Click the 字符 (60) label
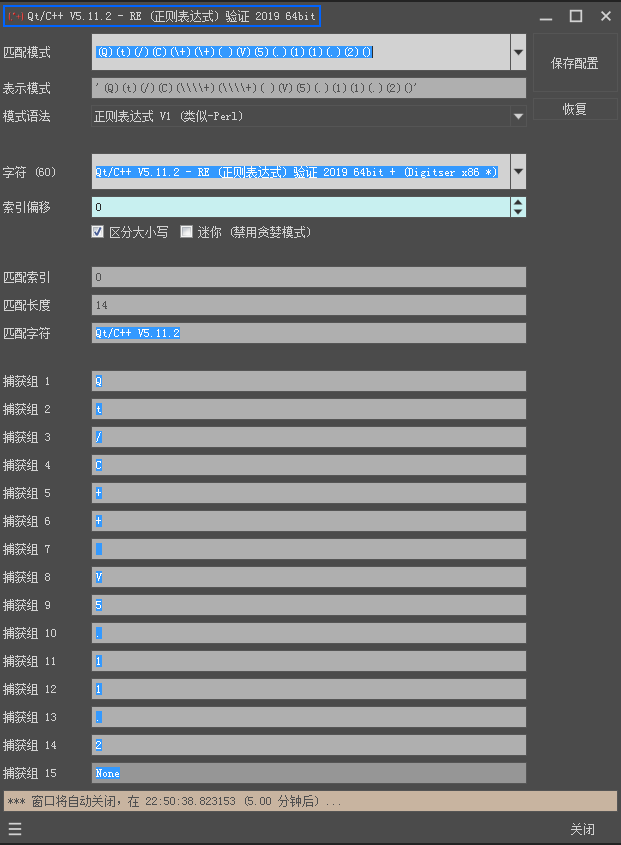621x845 pixels. [x=30, y=172]
